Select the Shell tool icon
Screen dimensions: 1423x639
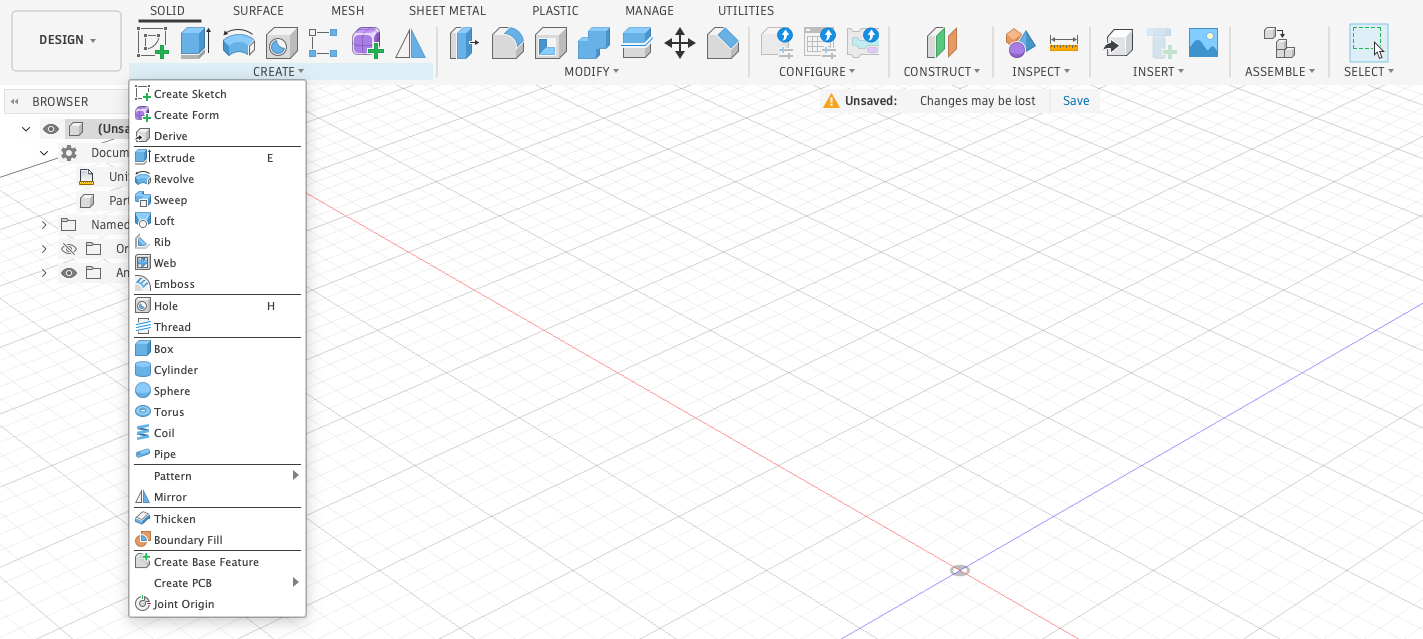(x=551, y=42)
